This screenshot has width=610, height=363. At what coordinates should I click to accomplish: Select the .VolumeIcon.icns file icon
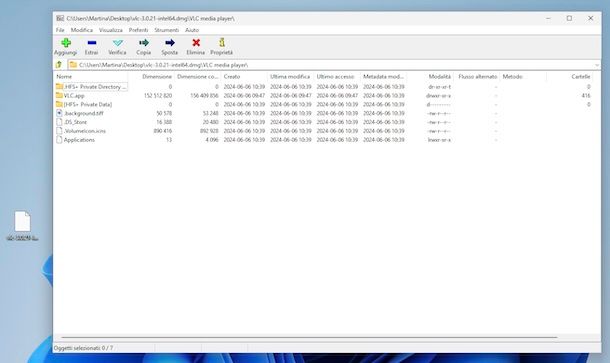(x=59, y=131)
